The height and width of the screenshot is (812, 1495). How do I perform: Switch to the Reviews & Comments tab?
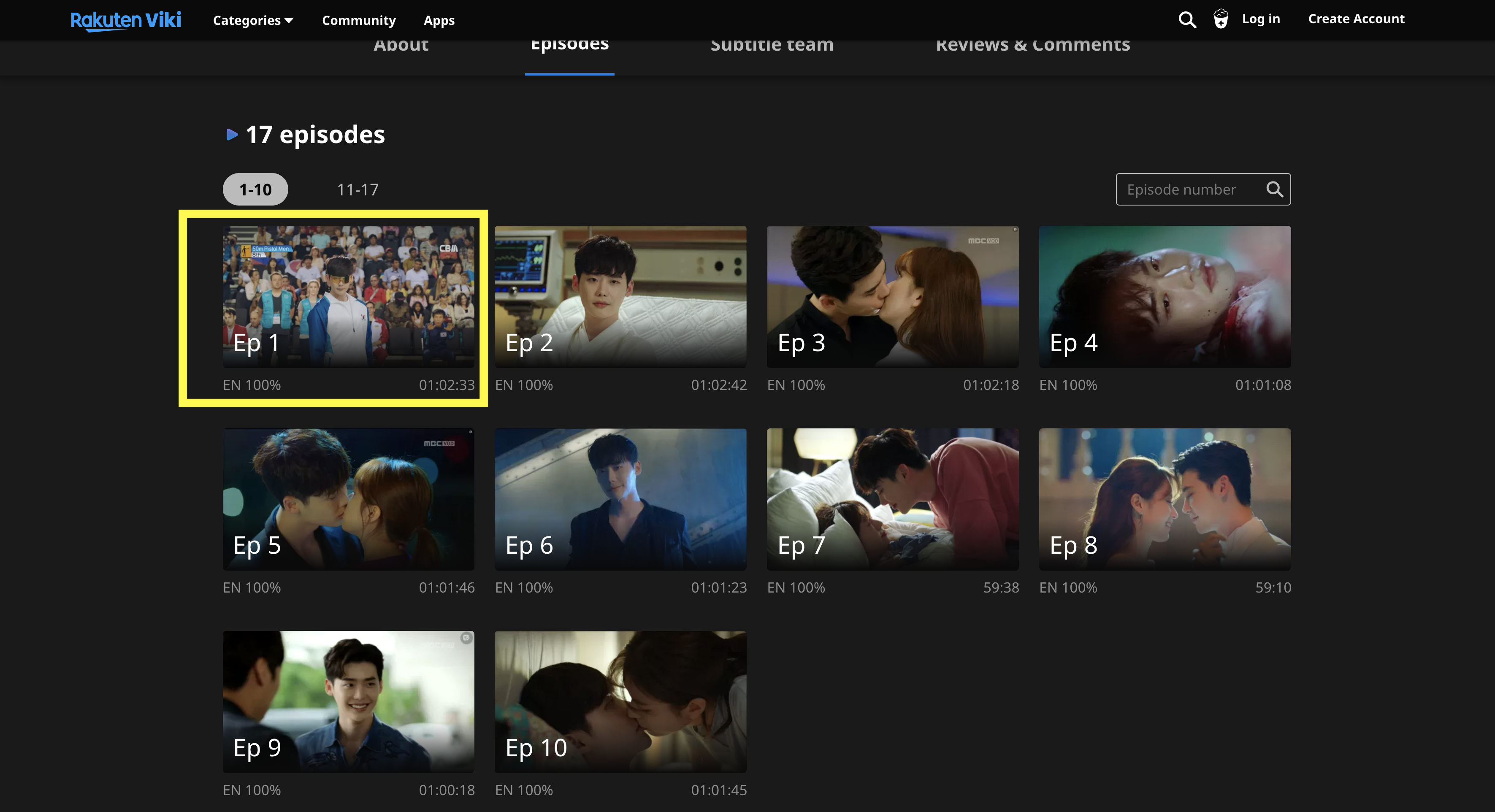1033,43
